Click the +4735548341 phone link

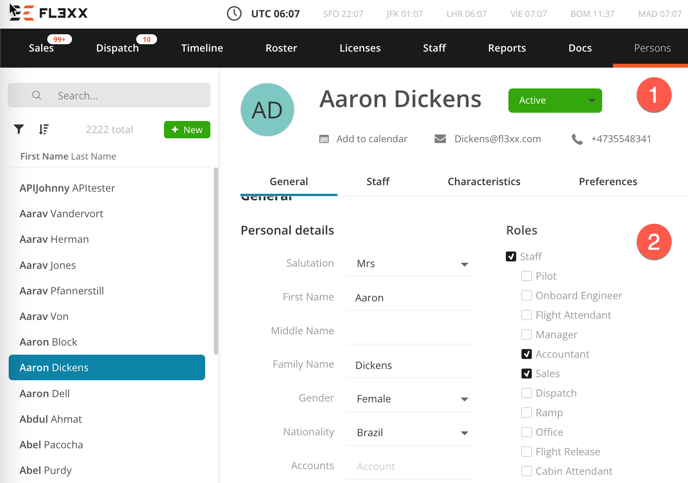[x=621, y=139]
